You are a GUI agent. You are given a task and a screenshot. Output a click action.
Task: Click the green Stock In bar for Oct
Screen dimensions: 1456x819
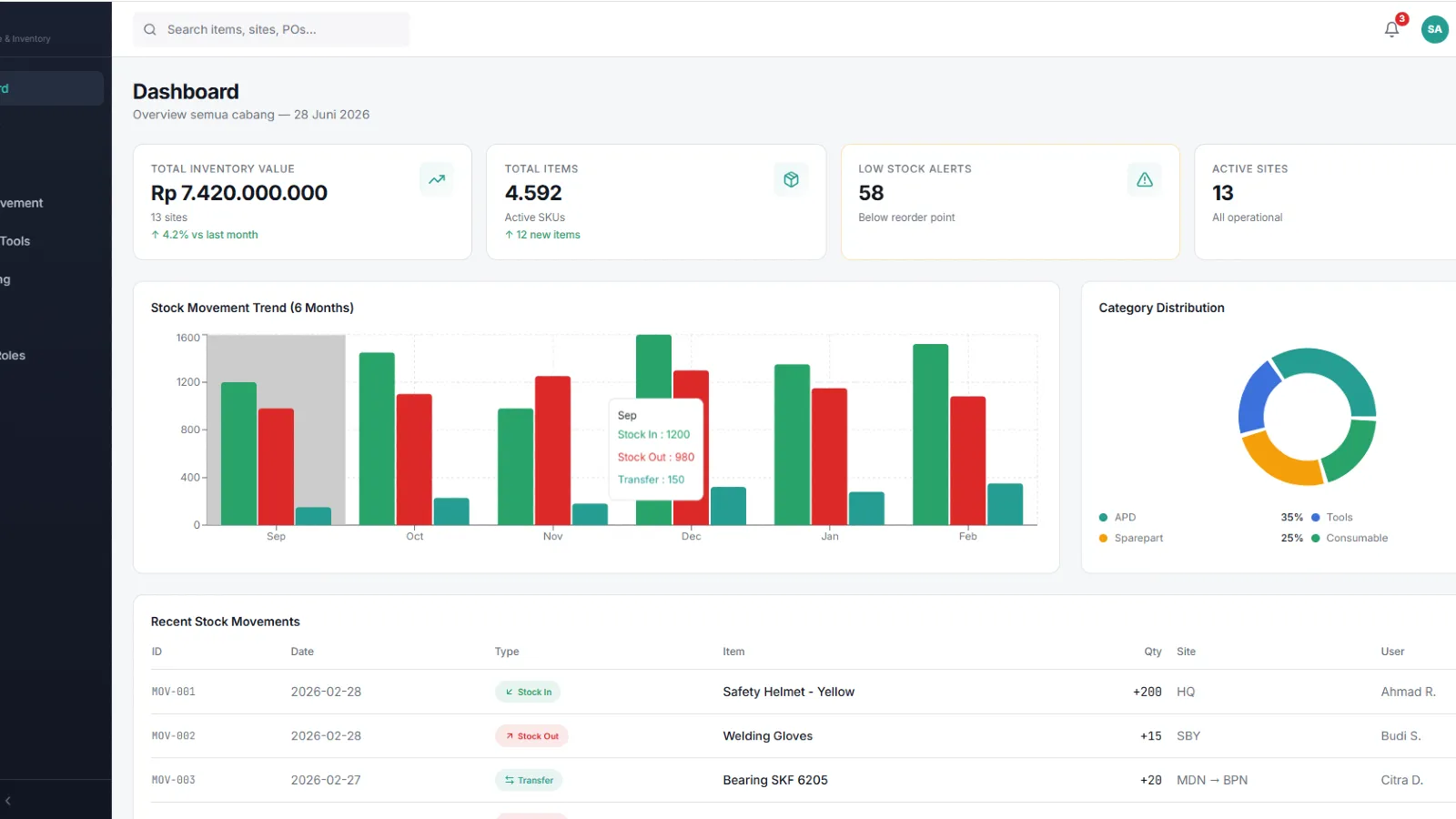377,439
